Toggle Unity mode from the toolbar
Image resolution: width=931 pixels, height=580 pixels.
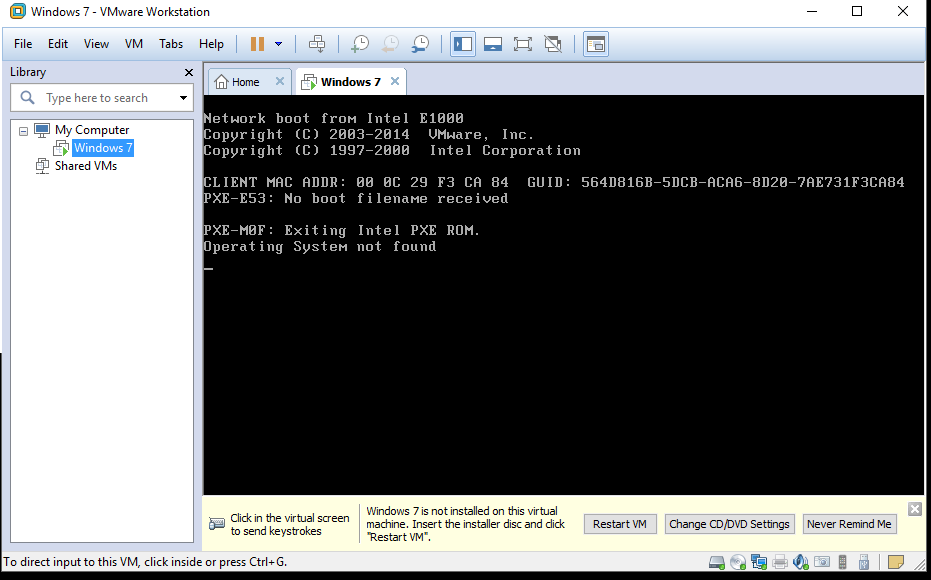pyautogui.click(x=553, y=44)
